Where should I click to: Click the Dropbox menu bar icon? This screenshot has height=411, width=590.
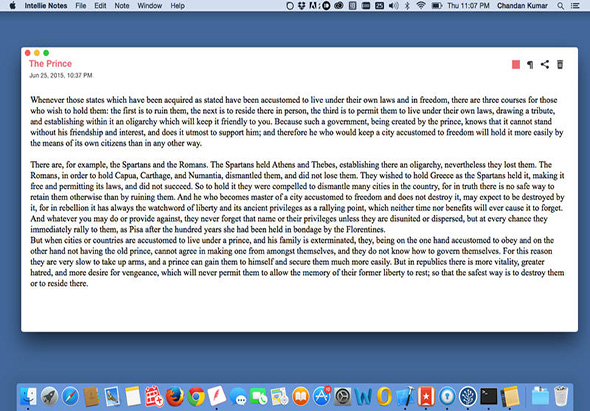[x=301, y=6]
